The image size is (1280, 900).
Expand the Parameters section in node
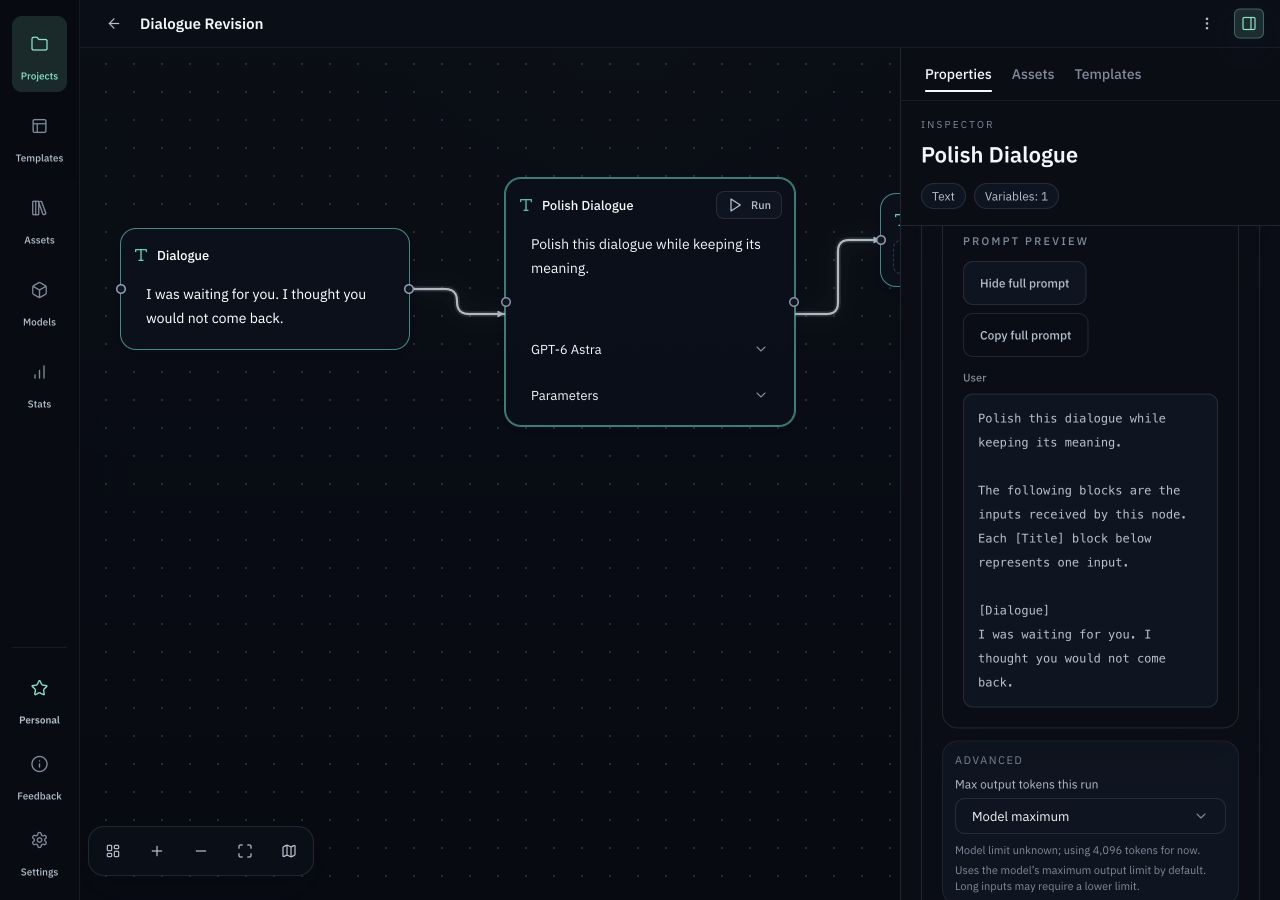point(649,395)
